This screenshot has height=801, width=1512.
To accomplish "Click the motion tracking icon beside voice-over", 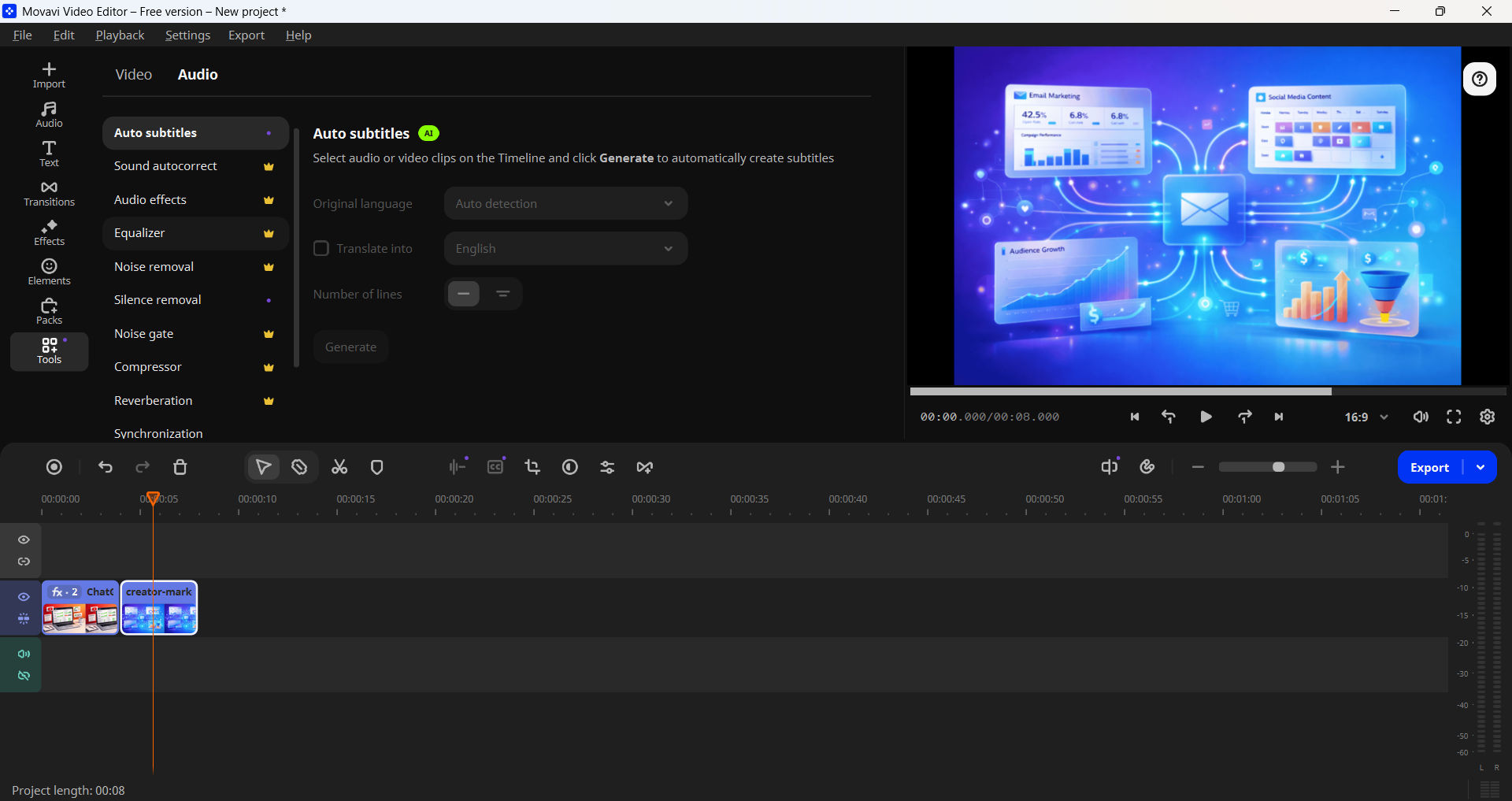I will (x=1147, y=467).
